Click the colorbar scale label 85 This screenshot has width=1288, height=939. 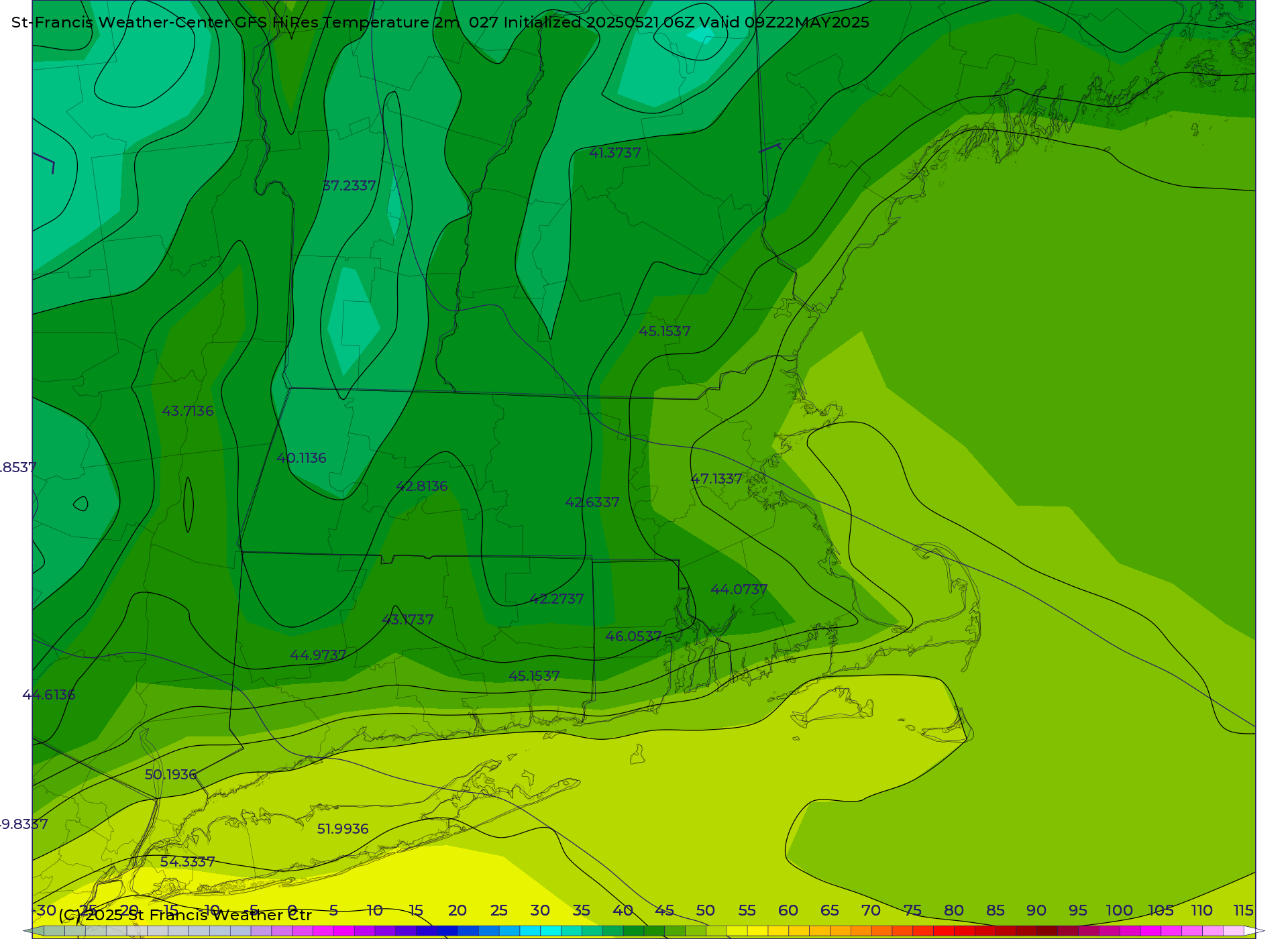996,911
